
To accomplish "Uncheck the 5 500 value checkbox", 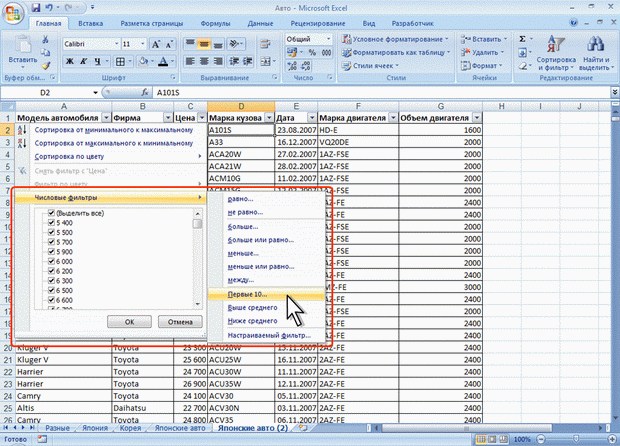I will click(x=51, y=232).
